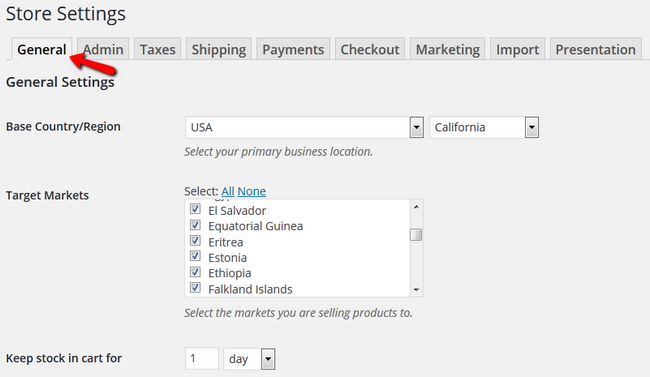Click the arrow of the USA dropdown
This screenshot has height=377, width=650.
[417, 127]
